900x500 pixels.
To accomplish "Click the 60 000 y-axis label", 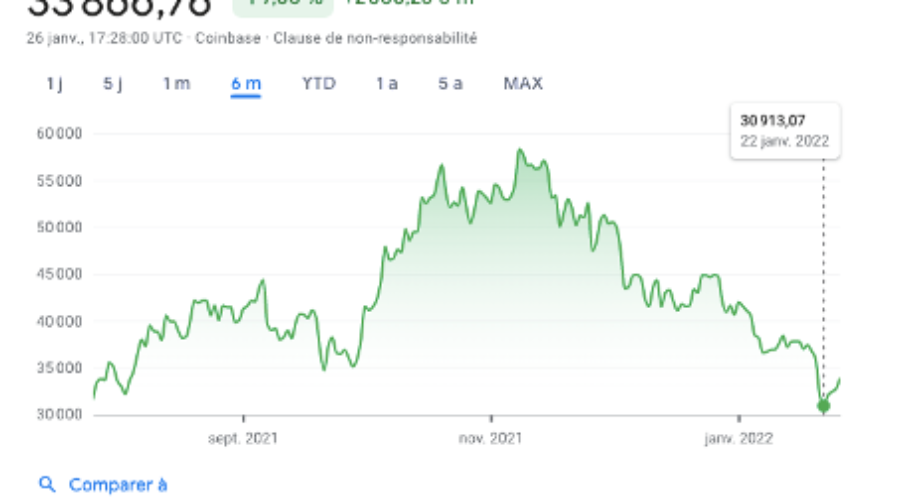I will coord(60,133).
